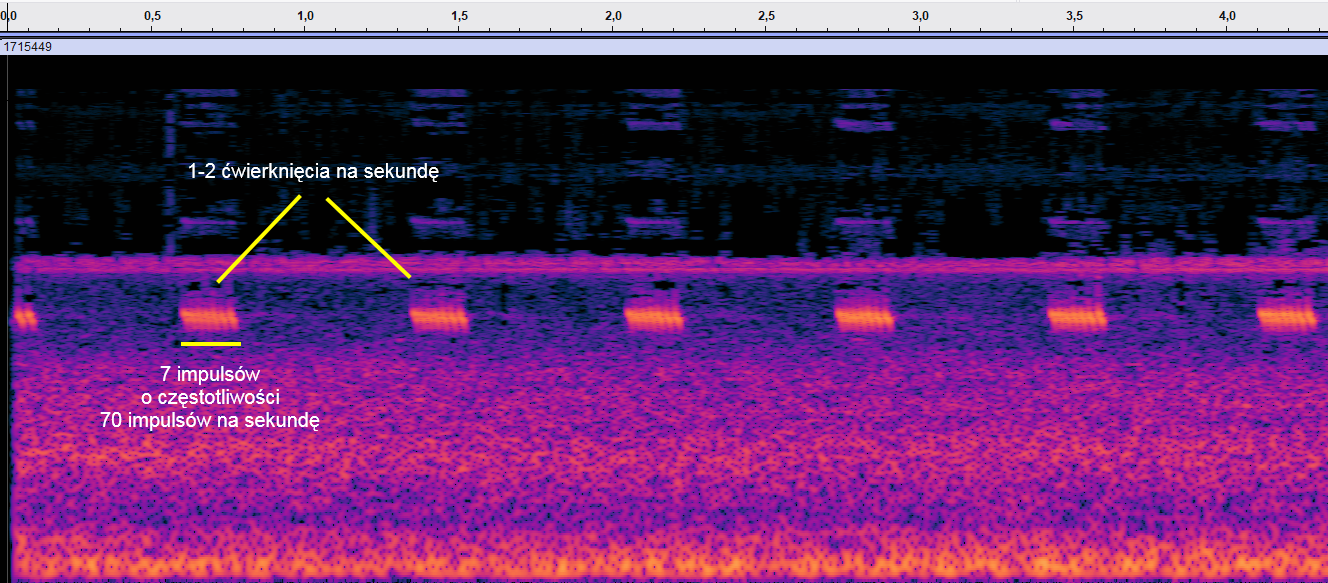Click the "1-2 ćwierknięcia na sekundę" annotation text
The height and width of the screenshot is (583, 1328).
(314, 172)
